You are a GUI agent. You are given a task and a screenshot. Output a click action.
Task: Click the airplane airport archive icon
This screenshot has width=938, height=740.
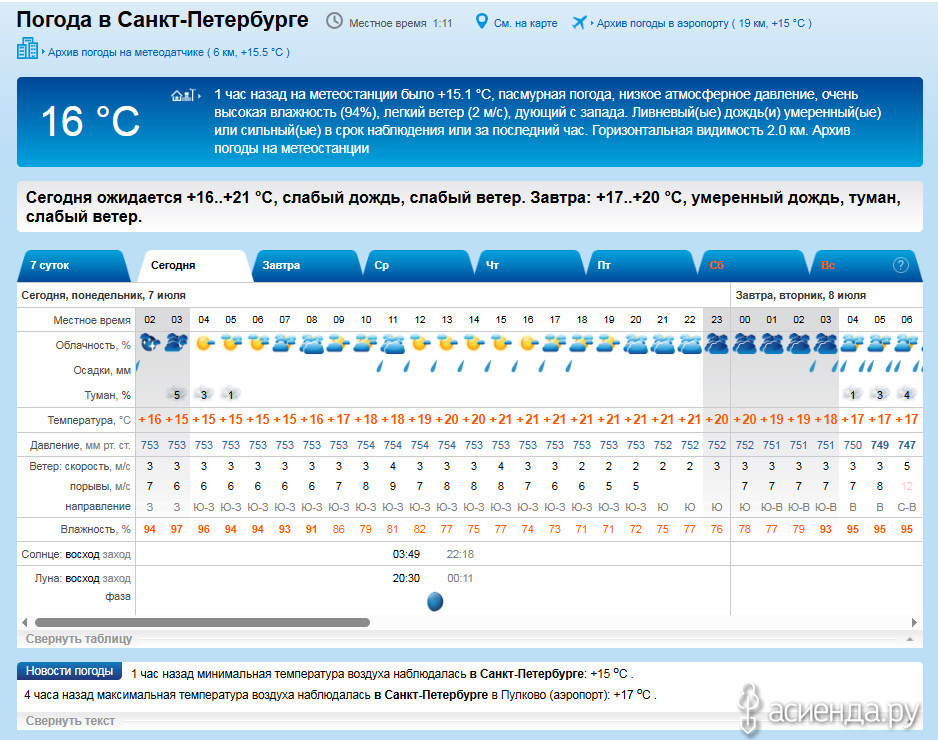tap(578, 22)
